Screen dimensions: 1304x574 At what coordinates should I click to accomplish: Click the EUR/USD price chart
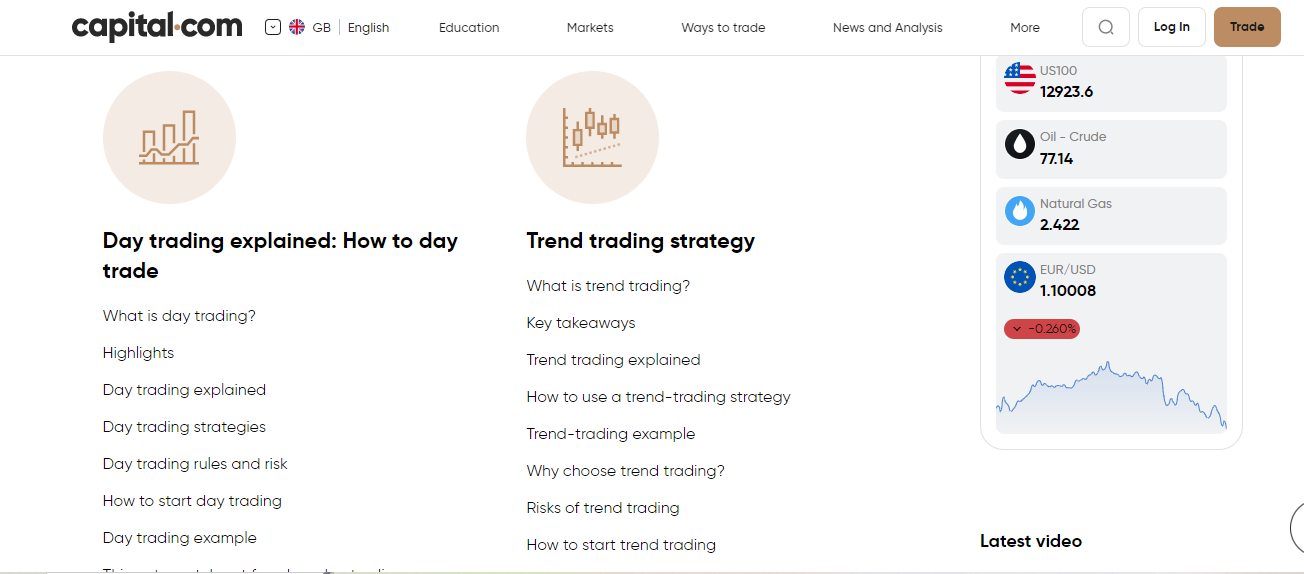[x=1111, y=397]
